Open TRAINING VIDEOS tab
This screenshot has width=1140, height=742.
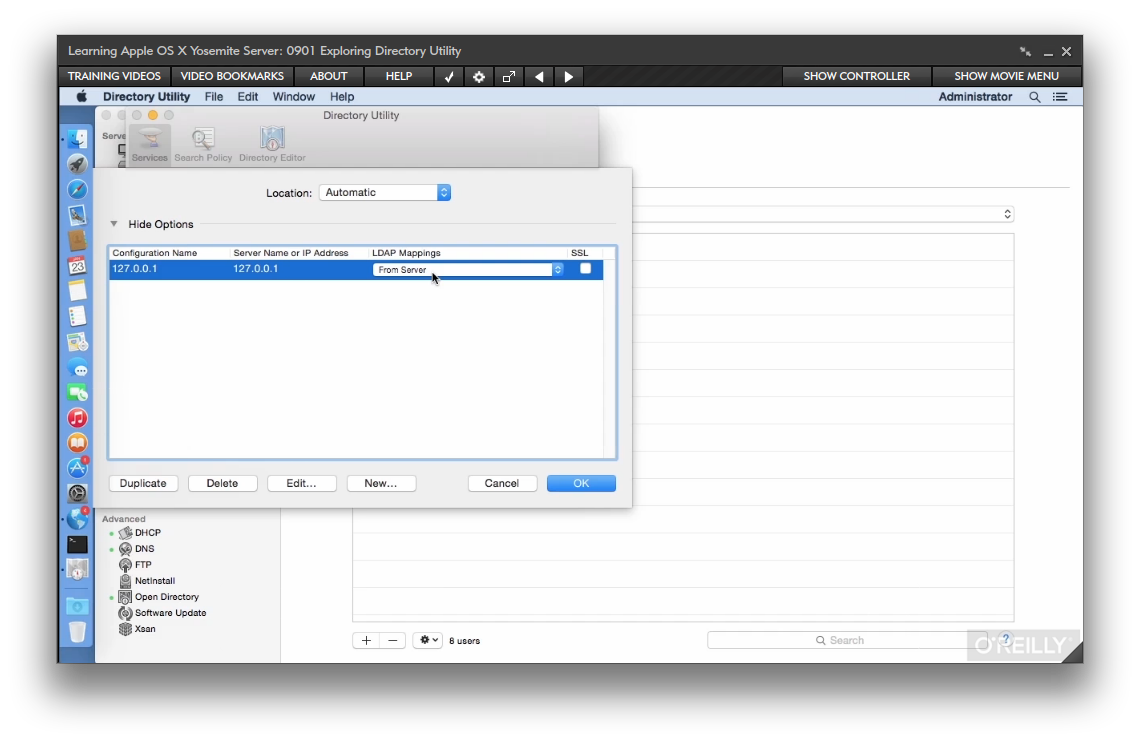[x=114, y=76]
